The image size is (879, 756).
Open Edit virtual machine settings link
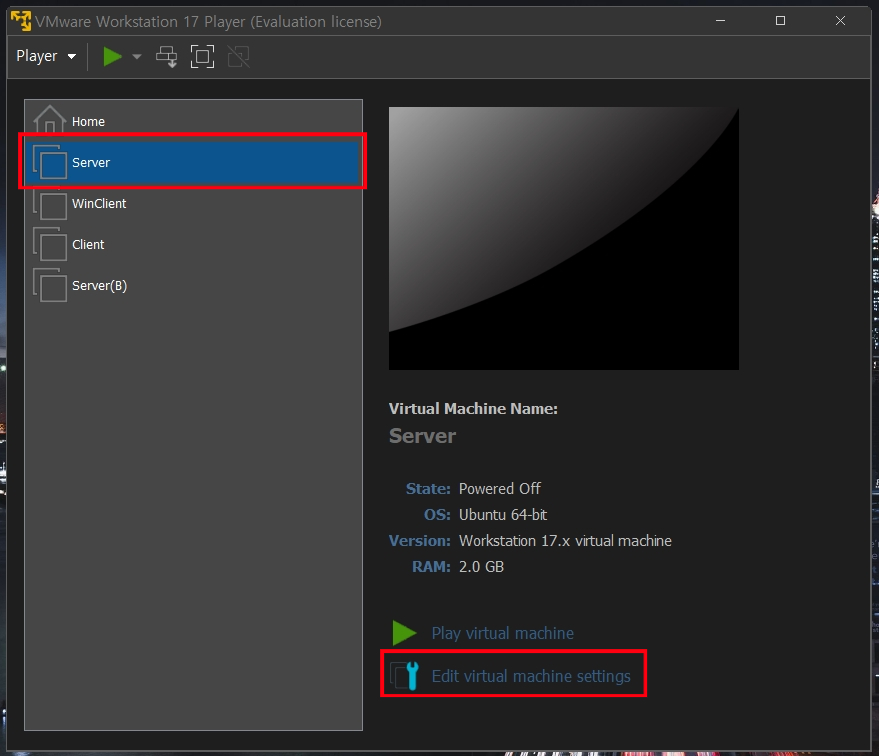pos(531,676)
